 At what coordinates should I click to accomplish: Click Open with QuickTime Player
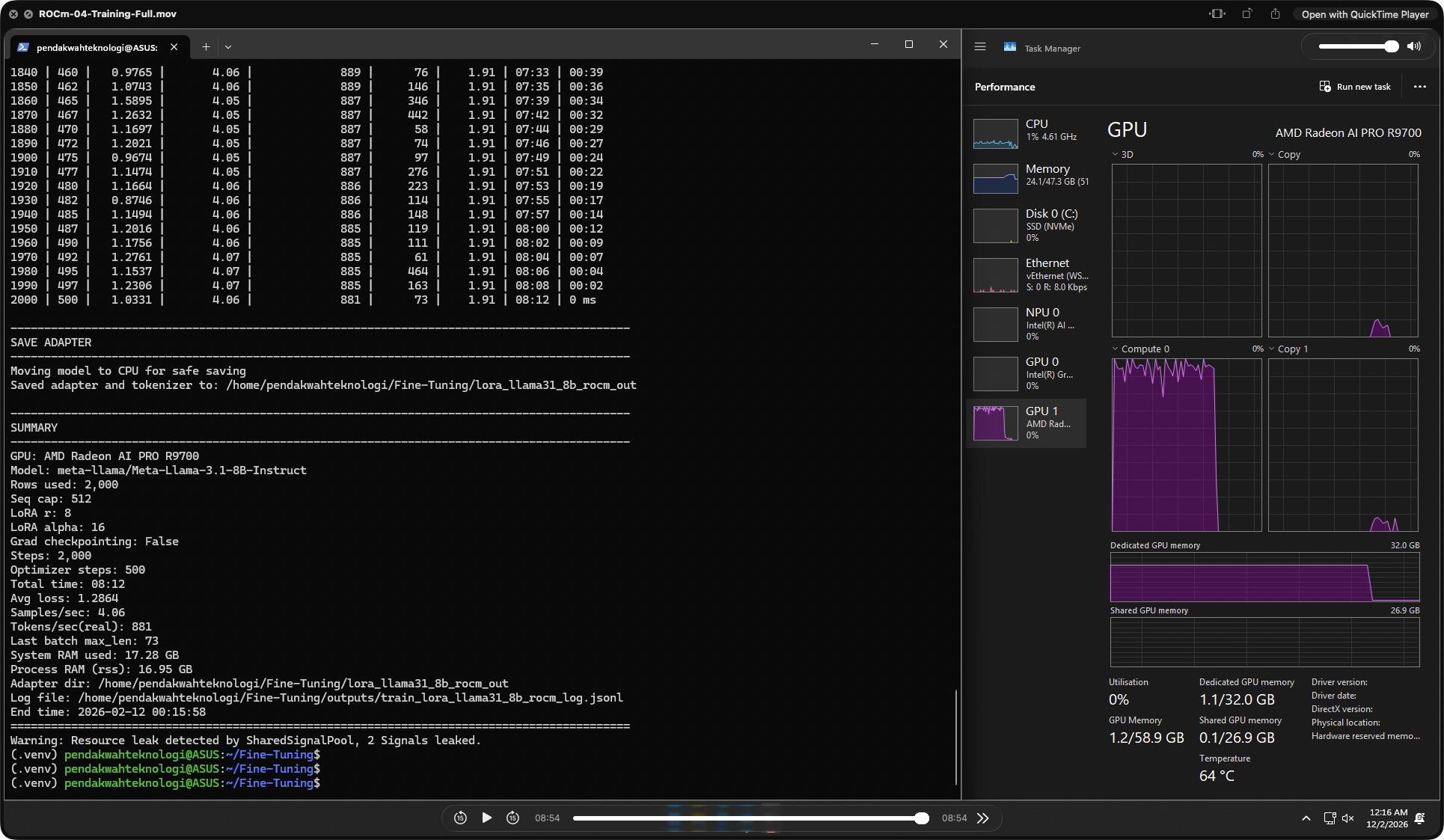(1363, 13)
